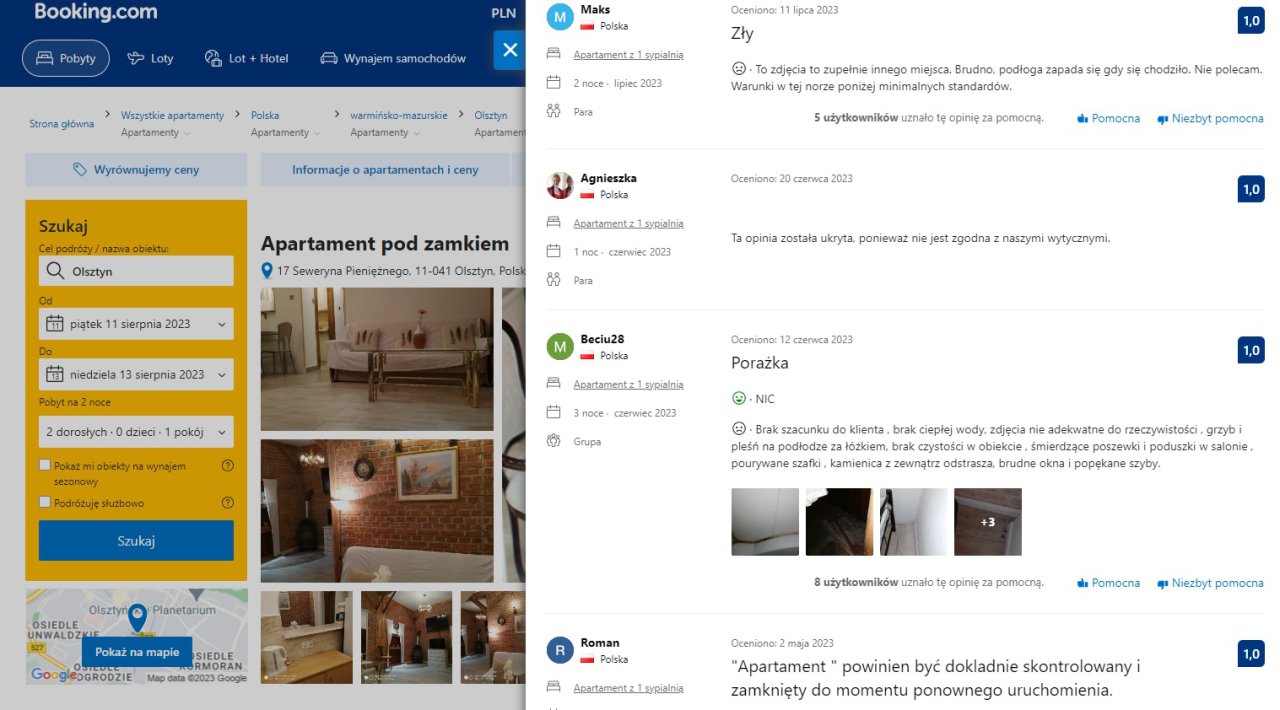Image resolution: width=1280 pixels, height=710 pixels.
Task: Click the location pin beside the apartment address
Action: pos(267,271)
